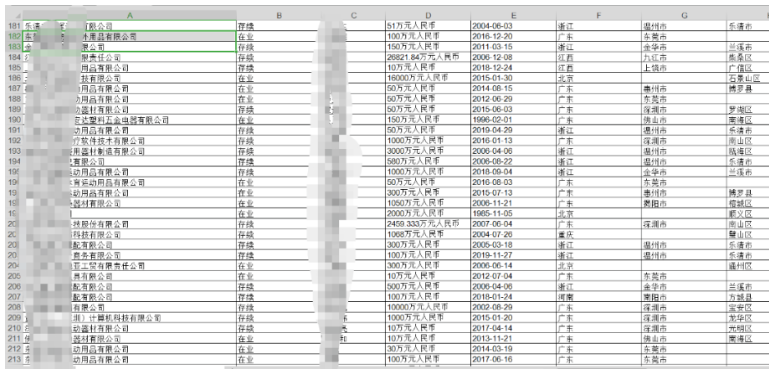The height and width of the screenshot is (374, 769).
Task: Select cell containing 2459.333万元人民币
Action: coord(428,224)
